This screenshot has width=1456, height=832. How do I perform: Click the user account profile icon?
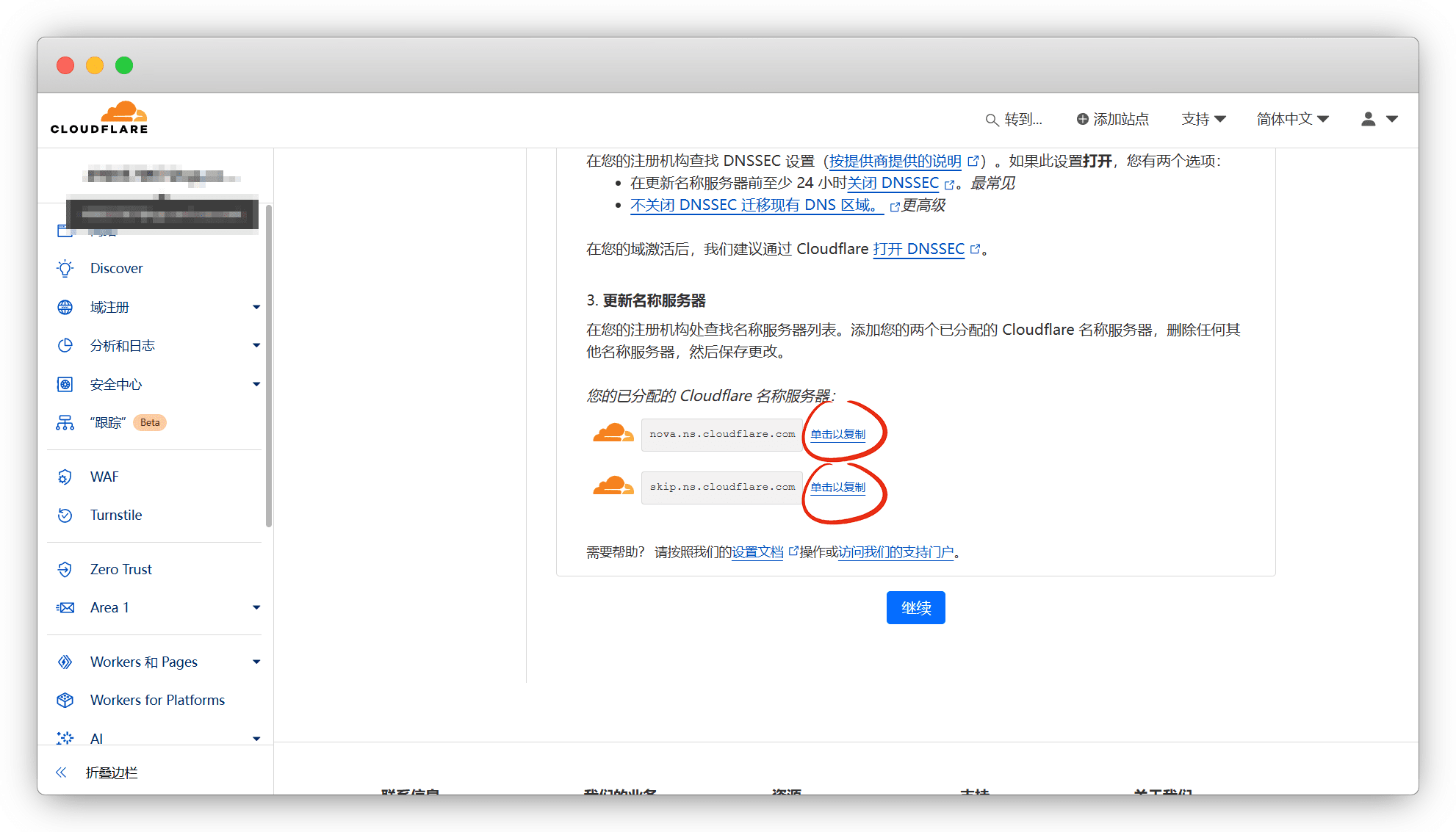coord(1368,119)
